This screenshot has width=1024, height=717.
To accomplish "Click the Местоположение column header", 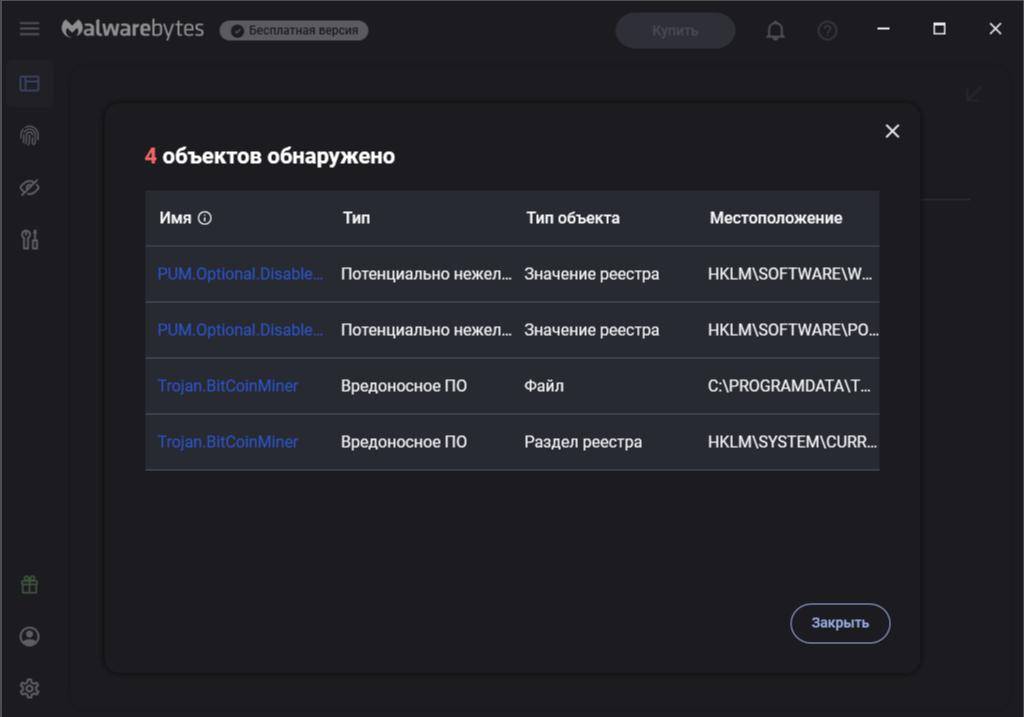I will tap(776, 218).
